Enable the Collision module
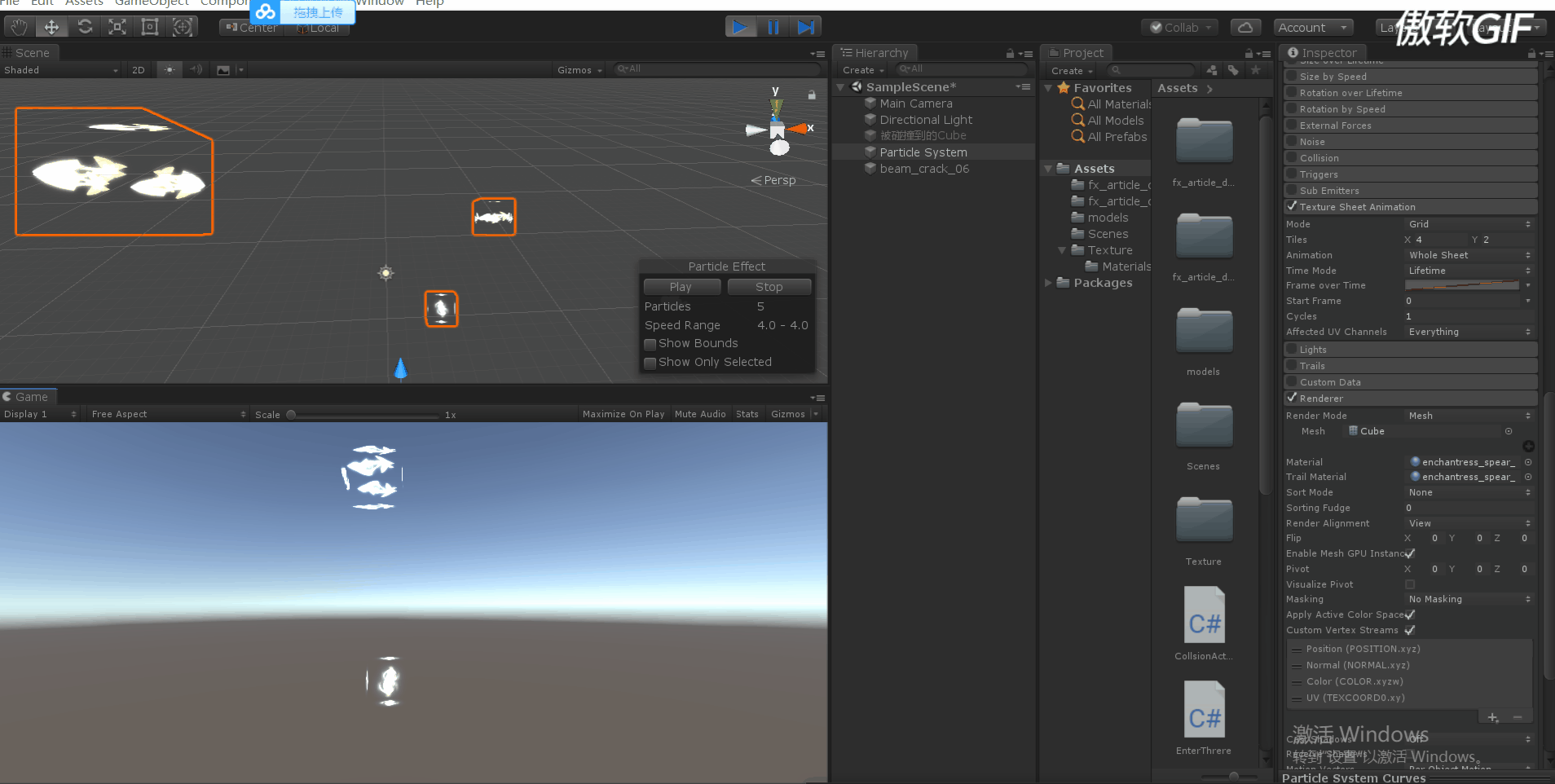This screenshot has width=1555, height=784. 1292,158
